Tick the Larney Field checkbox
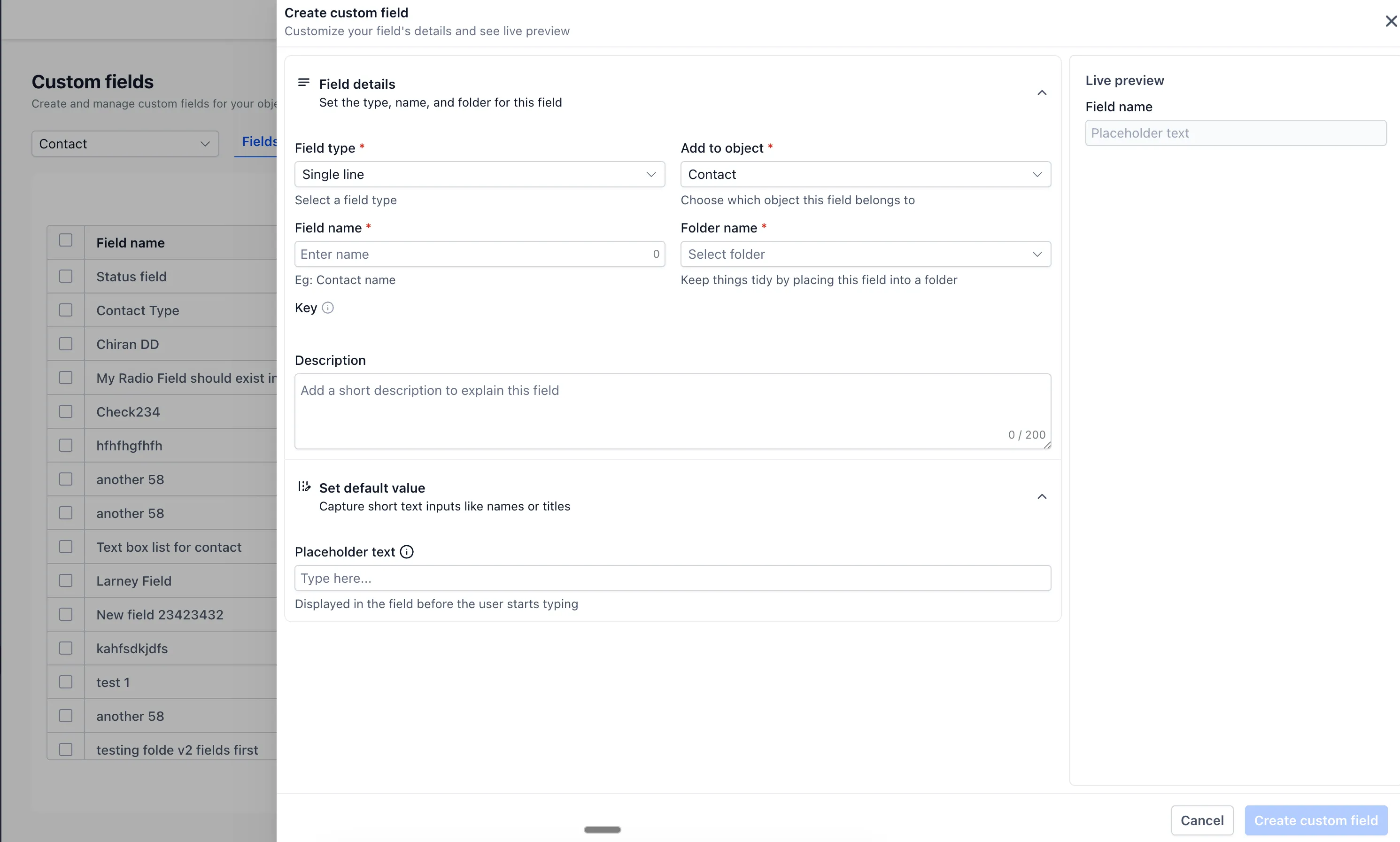This screenshot has height=842, width=1400. [x=66, y=580]
